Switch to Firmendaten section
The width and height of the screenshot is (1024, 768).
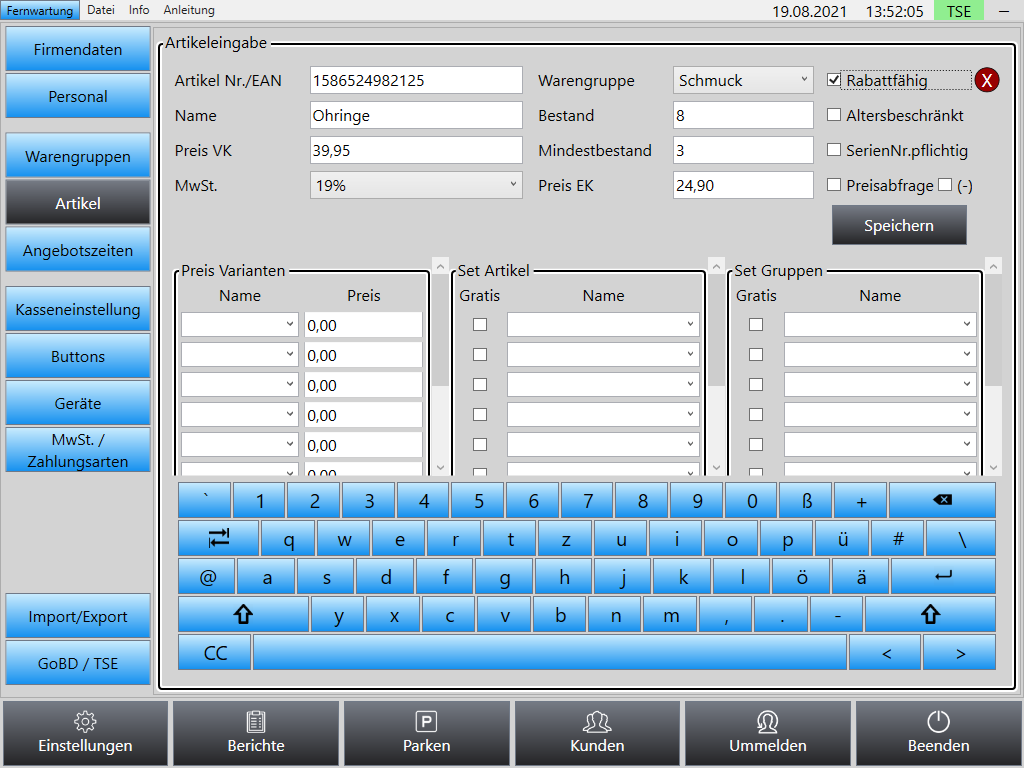point(78,49)
